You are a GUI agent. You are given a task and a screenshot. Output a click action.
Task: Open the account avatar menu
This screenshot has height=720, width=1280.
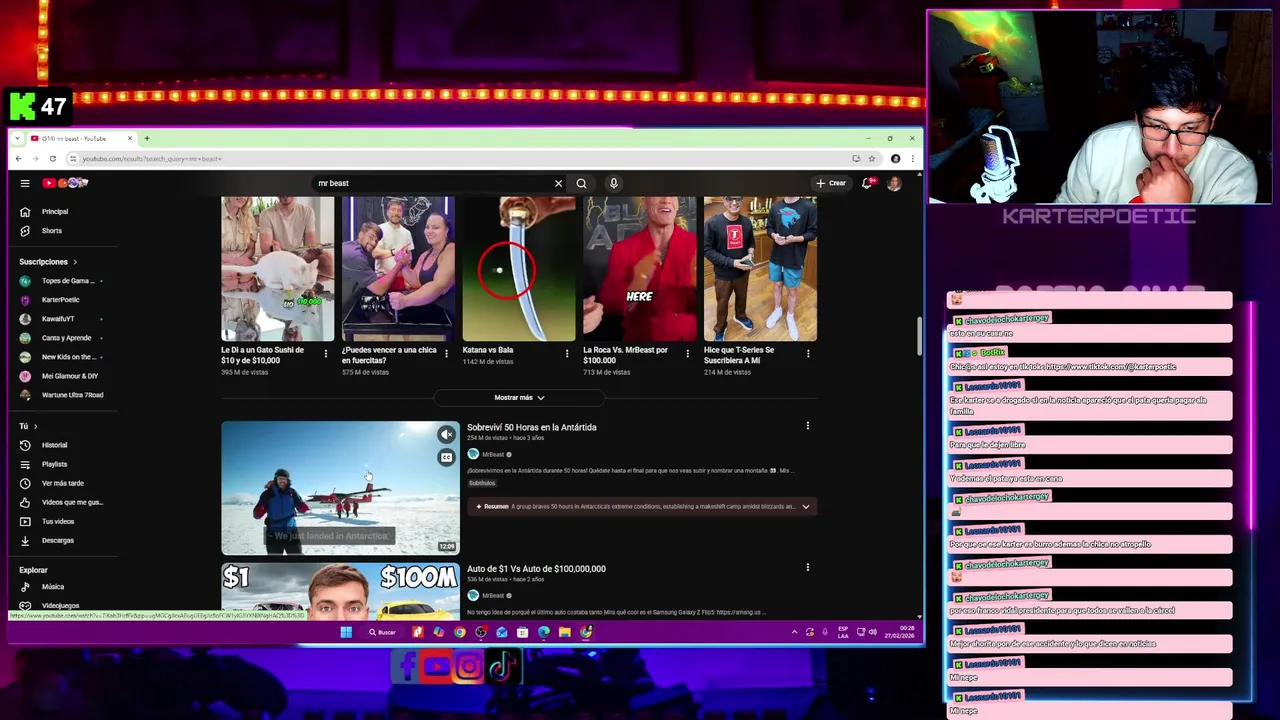pyautogui.click(x=894, y=183)
